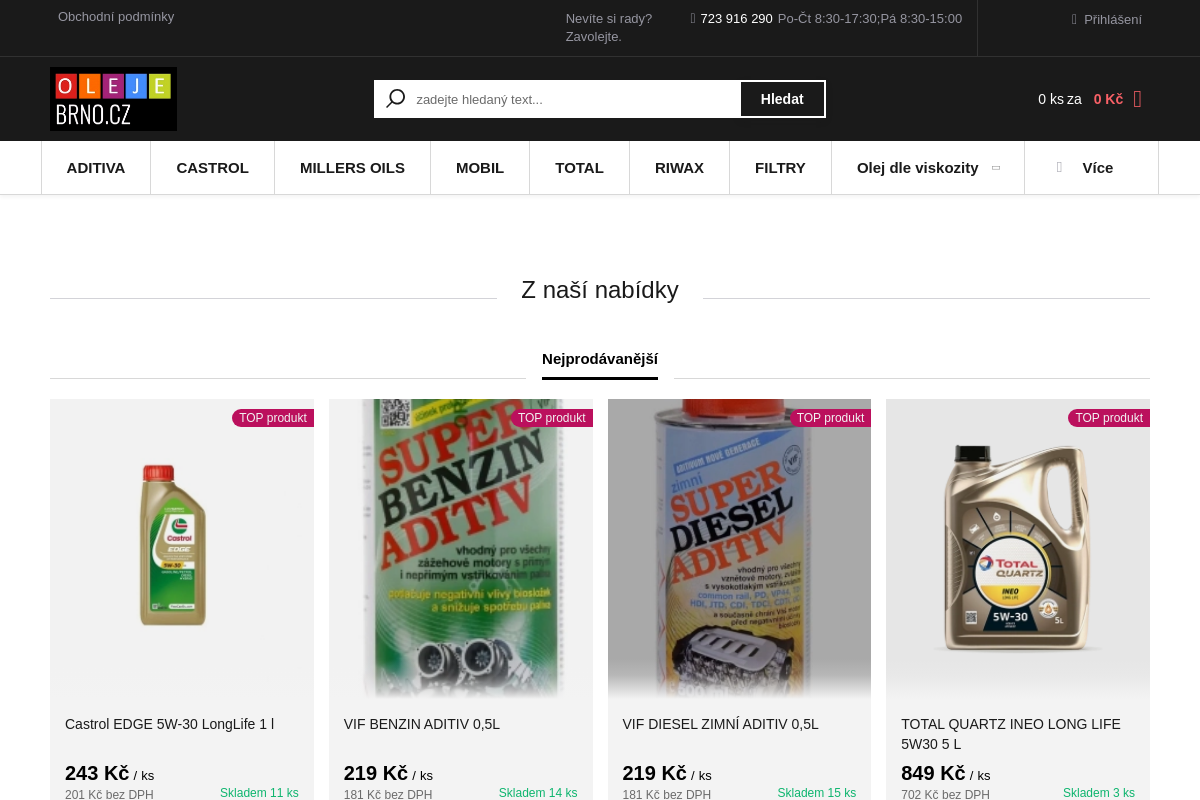Open the FILTRY category
The width and height of the screenshot is (1200, 800).
[780, 167]
